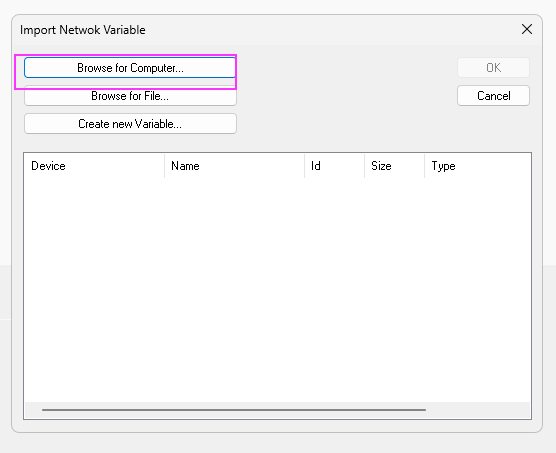Image resolution: width=556 pixels, height=453 pixels.
Task: Cancel the Import Netwok Variable dialog
Action: 493,96
